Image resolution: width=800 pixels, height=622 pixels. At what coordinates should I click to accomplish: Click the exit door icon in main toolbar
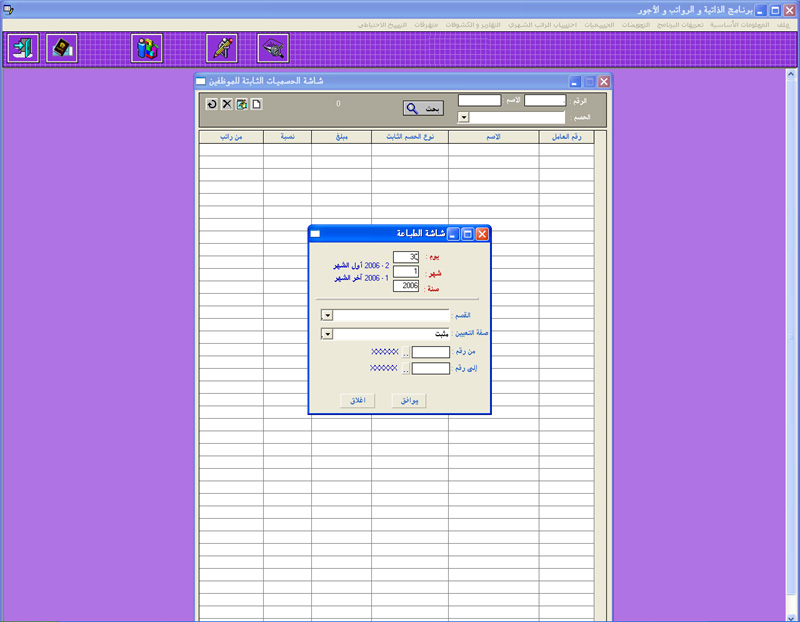pyautogui.click(x=22, y=48)
